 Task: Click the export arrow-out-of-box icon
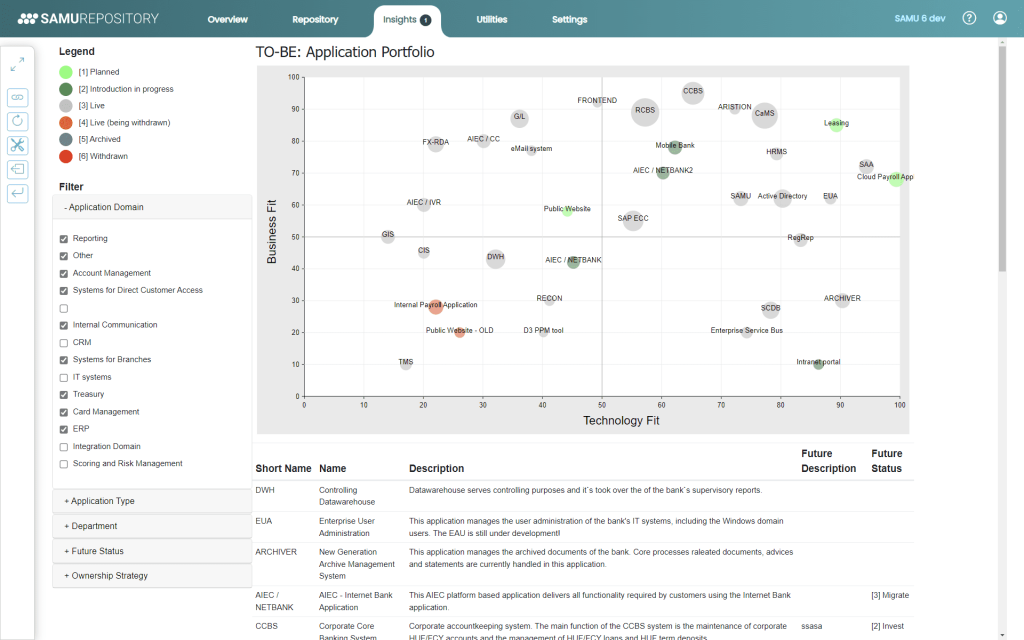[17, 169]
